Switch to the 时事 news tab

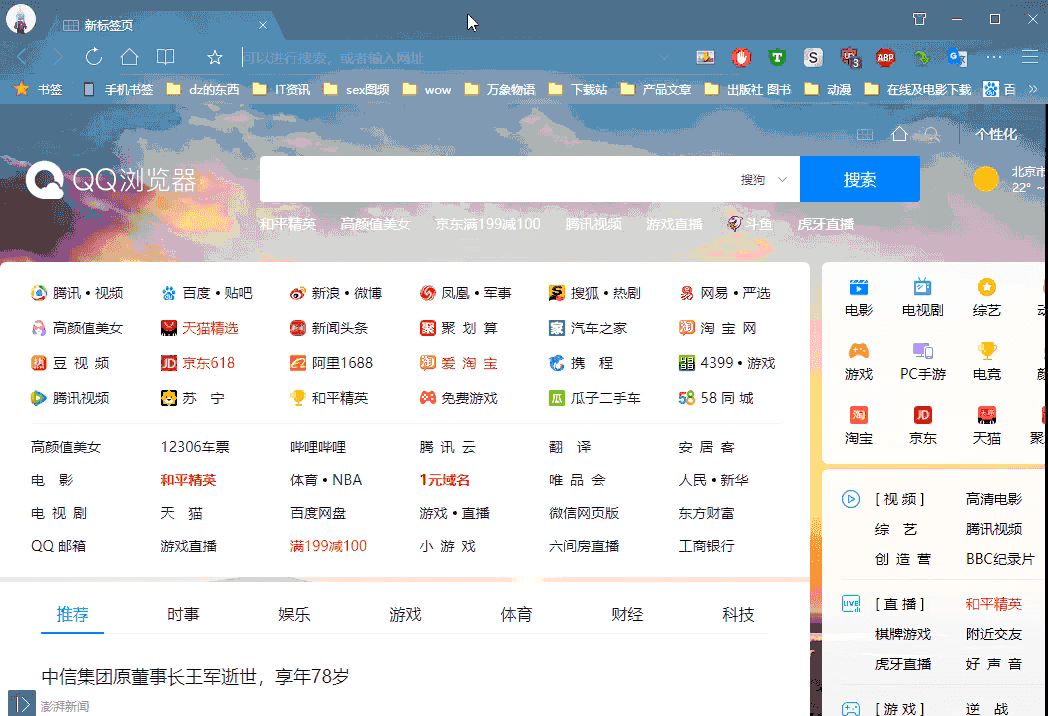[x=183, y=614]
